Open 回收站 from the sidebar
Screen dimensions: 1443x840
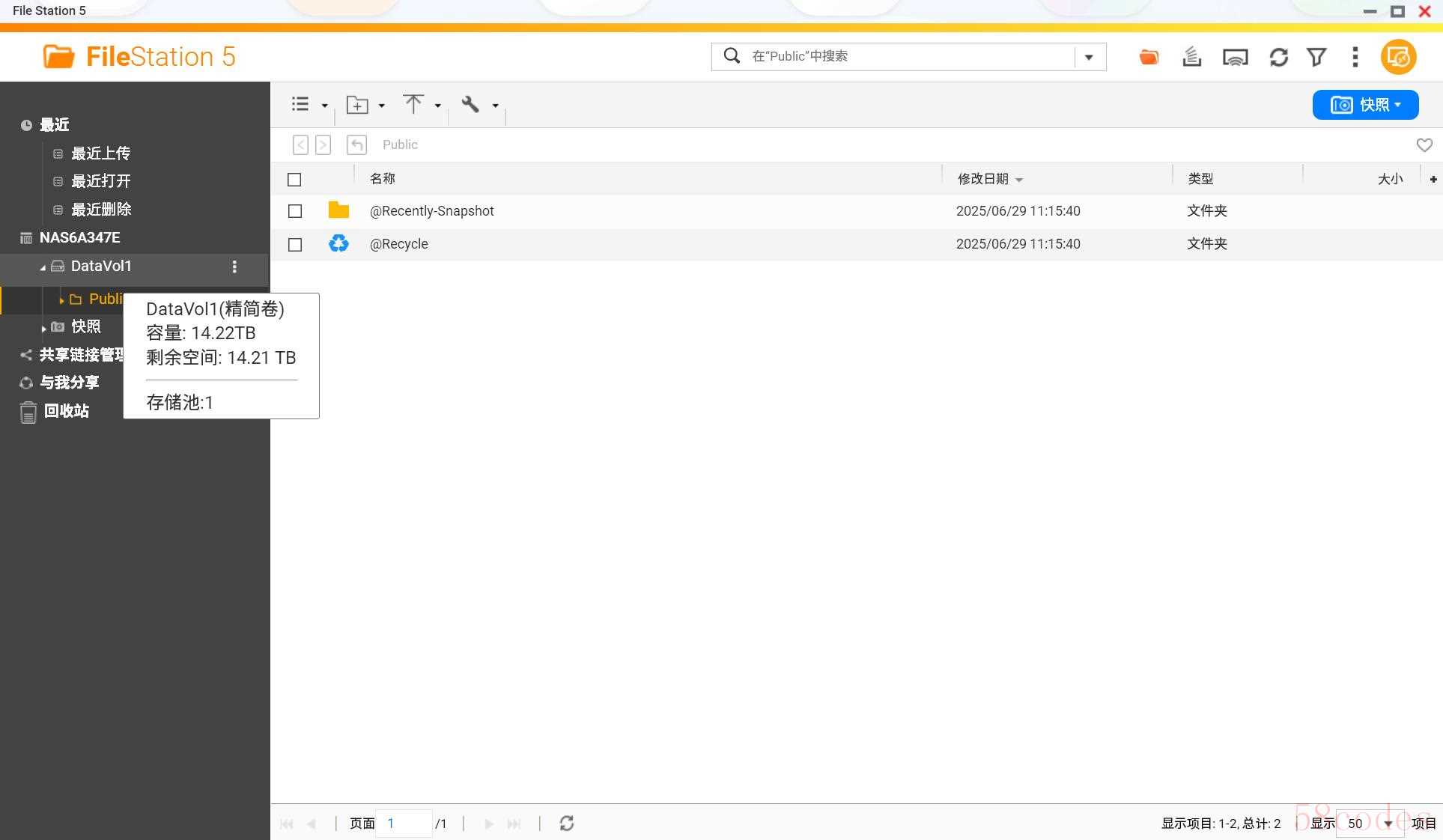pos(66,411)
